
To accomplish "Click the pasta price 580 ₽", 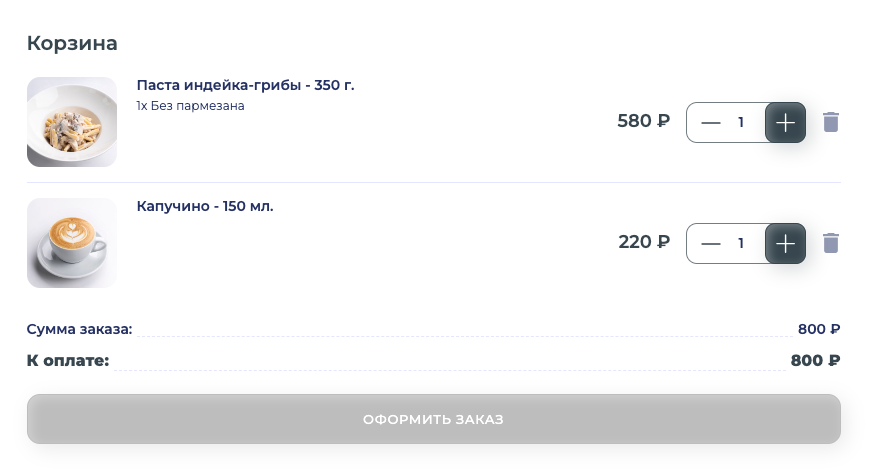I will click(643, 122).
